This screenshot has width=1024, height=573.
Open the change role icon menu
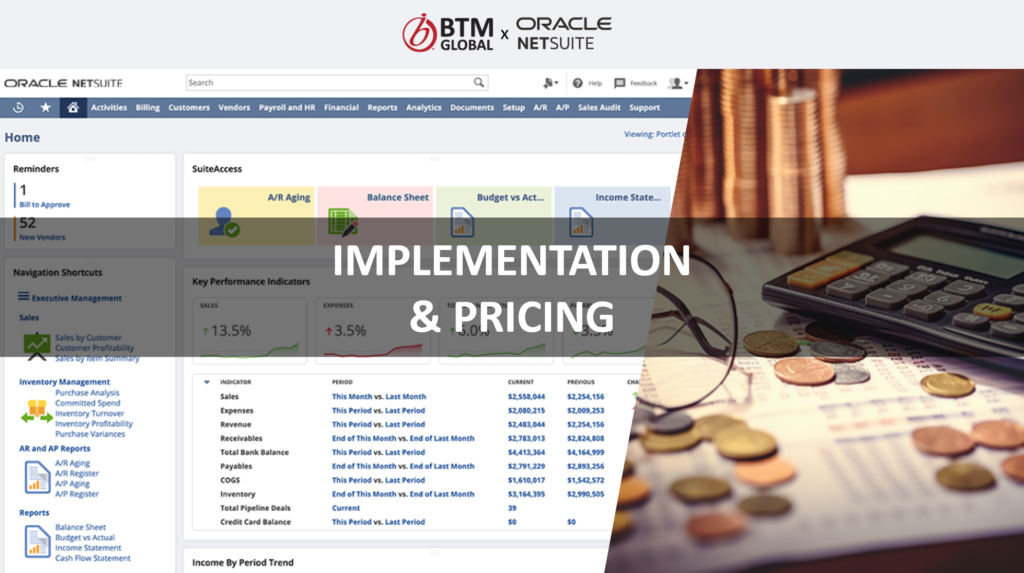click(551, 83)
